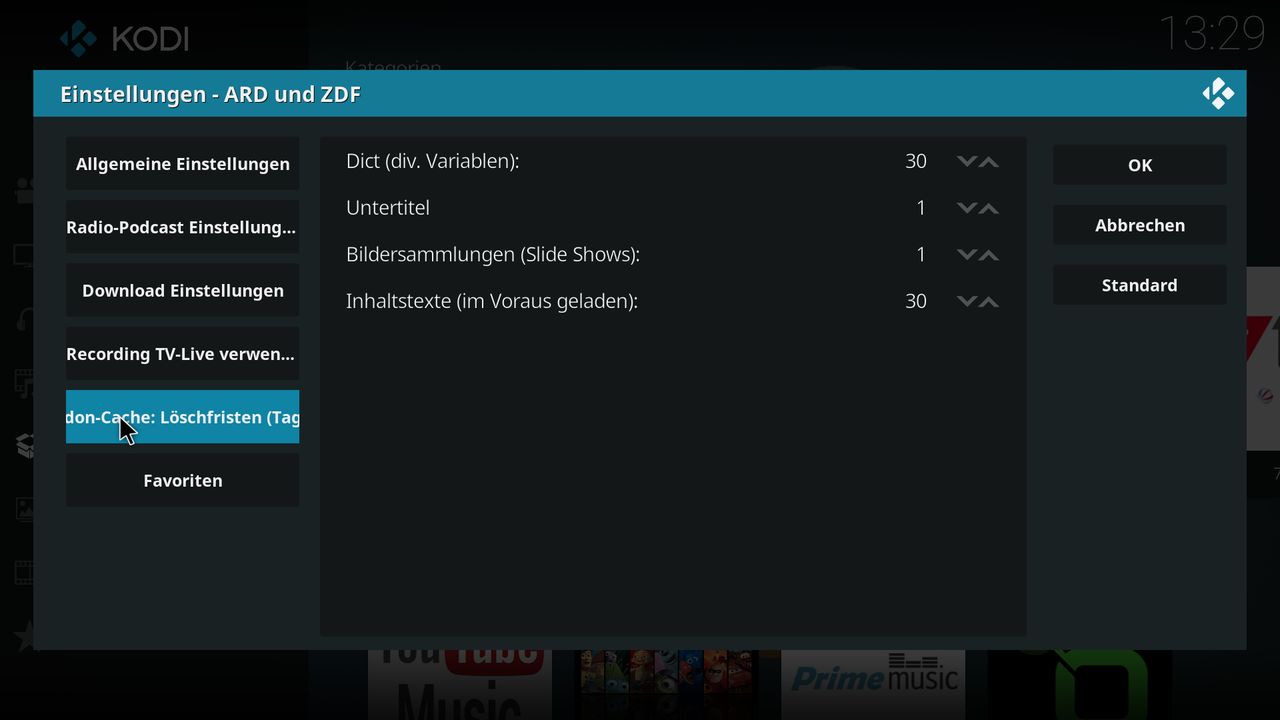Click the Dict value 30
The image size is (1280, 720).
[x=916, y=161]
